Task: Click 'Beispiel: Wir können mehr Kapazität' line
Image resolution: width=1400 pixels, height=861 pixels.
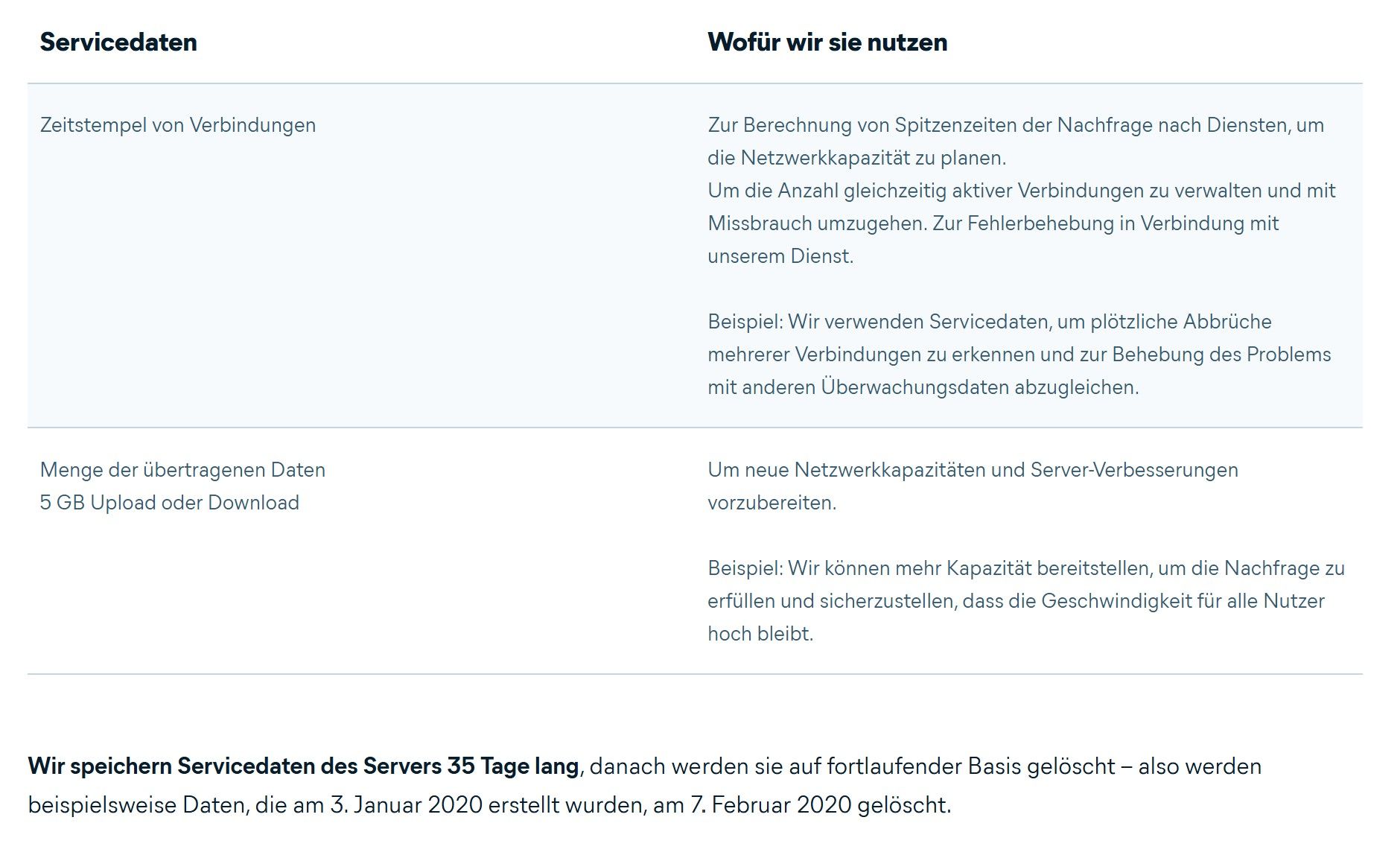Action: (1026, 568)
